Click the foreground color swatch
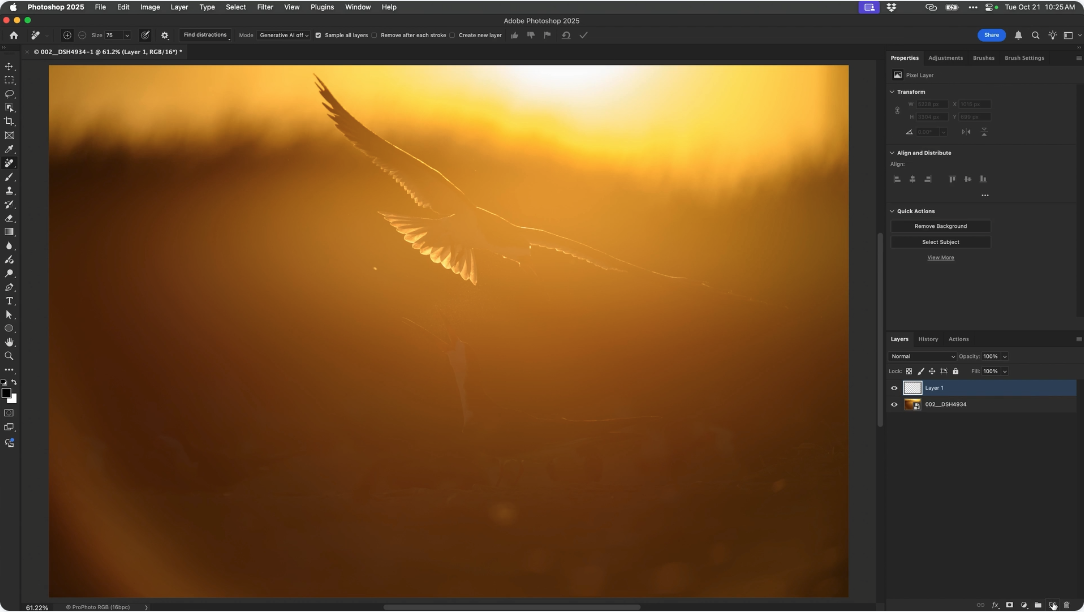 6,393
